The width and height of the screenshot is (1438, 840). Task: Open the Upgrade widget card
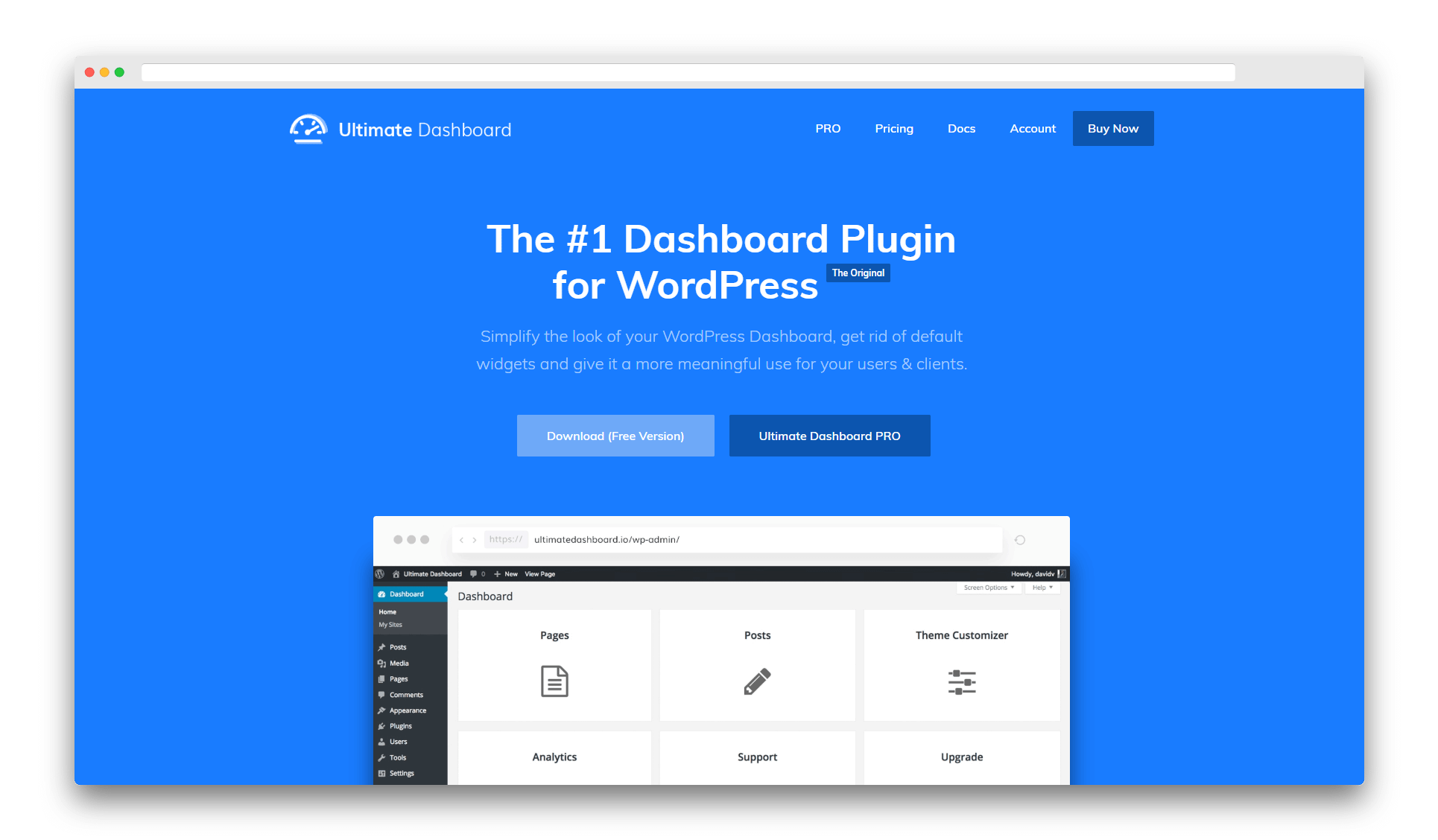click(x=962, y=758)
